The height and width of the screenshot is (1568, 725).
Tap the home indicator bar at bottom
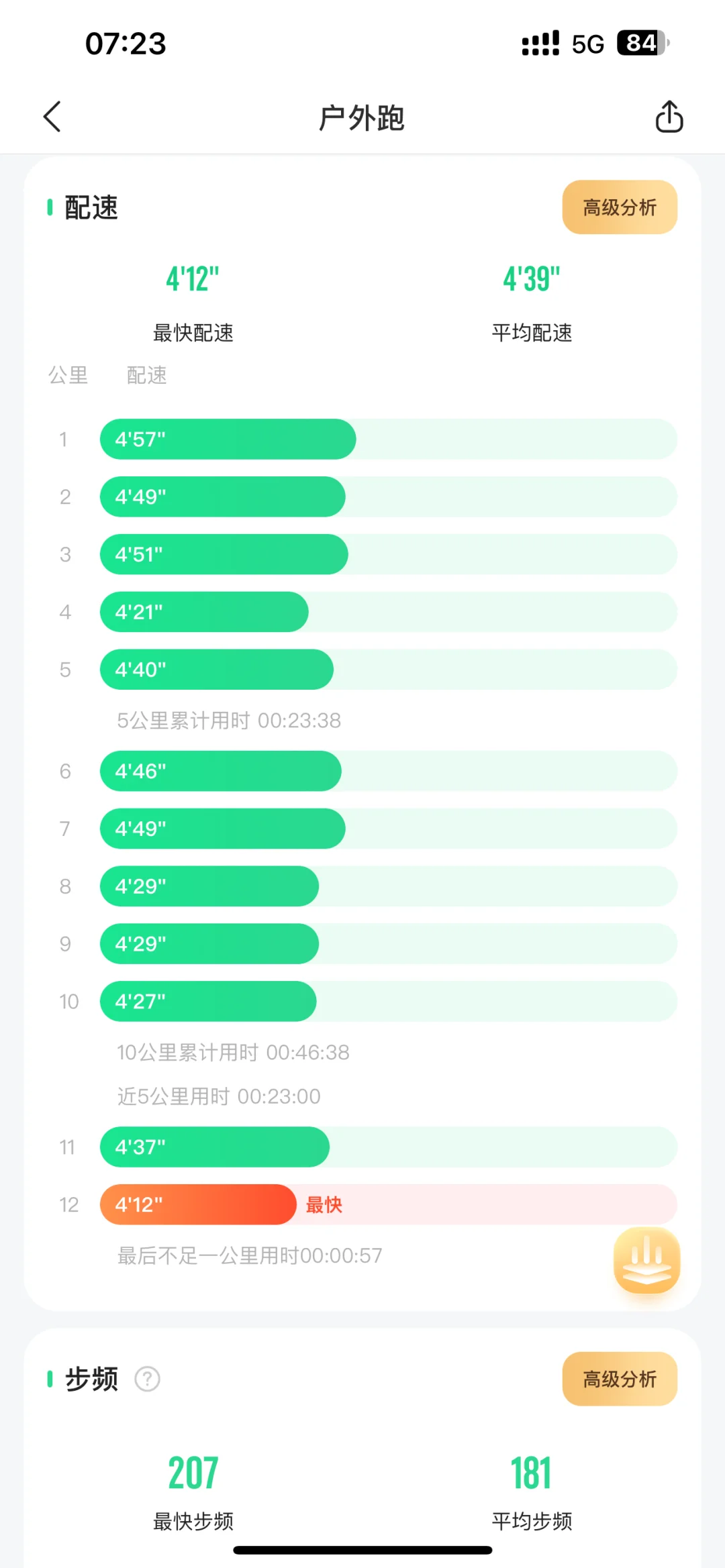click(362, 1550)
